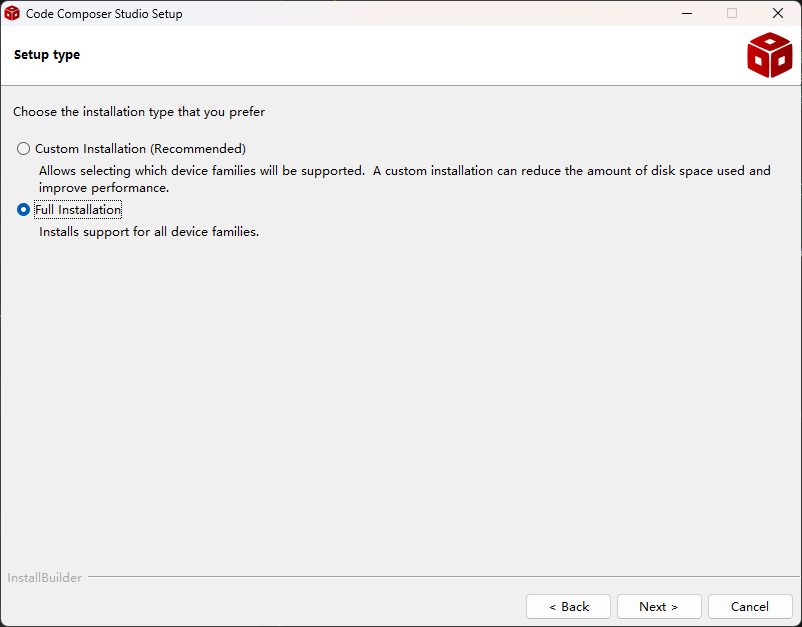Click the 'Code Composer Studio Setup' window title
Viewport: 802px width, 627px height.
104,14
